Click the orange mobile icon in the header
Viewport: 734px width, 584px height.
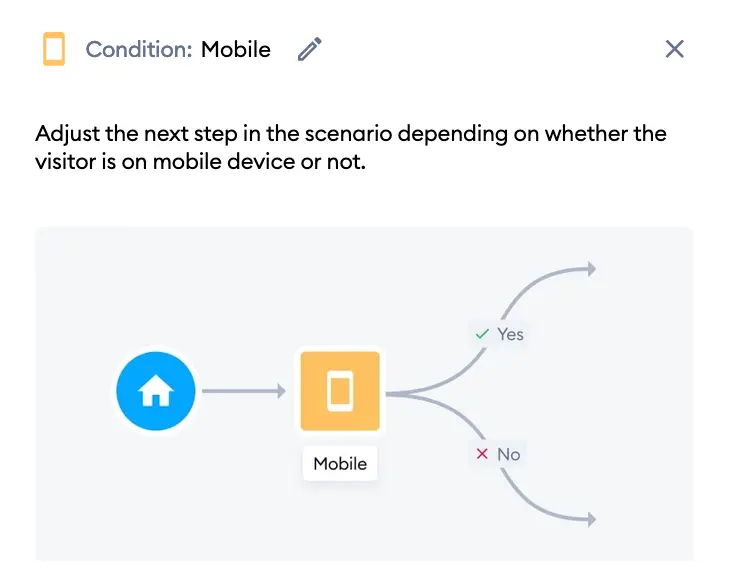tap(54, 49)
